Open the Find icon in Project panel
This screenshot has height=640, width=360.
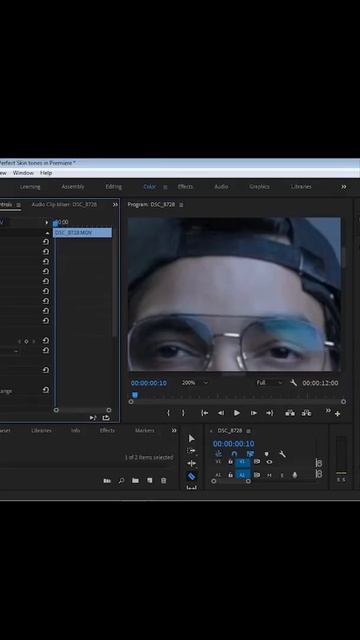(x=121, y=480)
